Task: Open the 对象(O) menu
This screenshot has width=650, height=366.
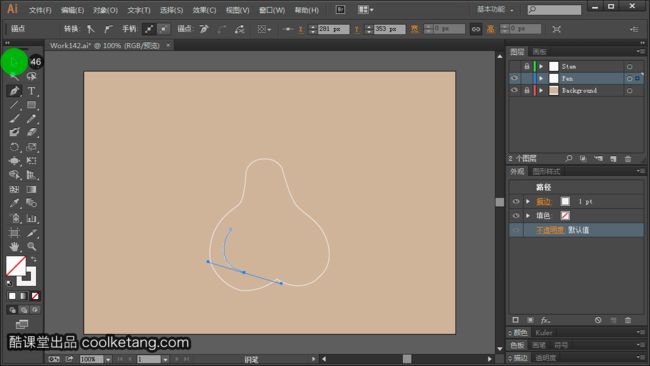Action: click(x=106, y=10)
